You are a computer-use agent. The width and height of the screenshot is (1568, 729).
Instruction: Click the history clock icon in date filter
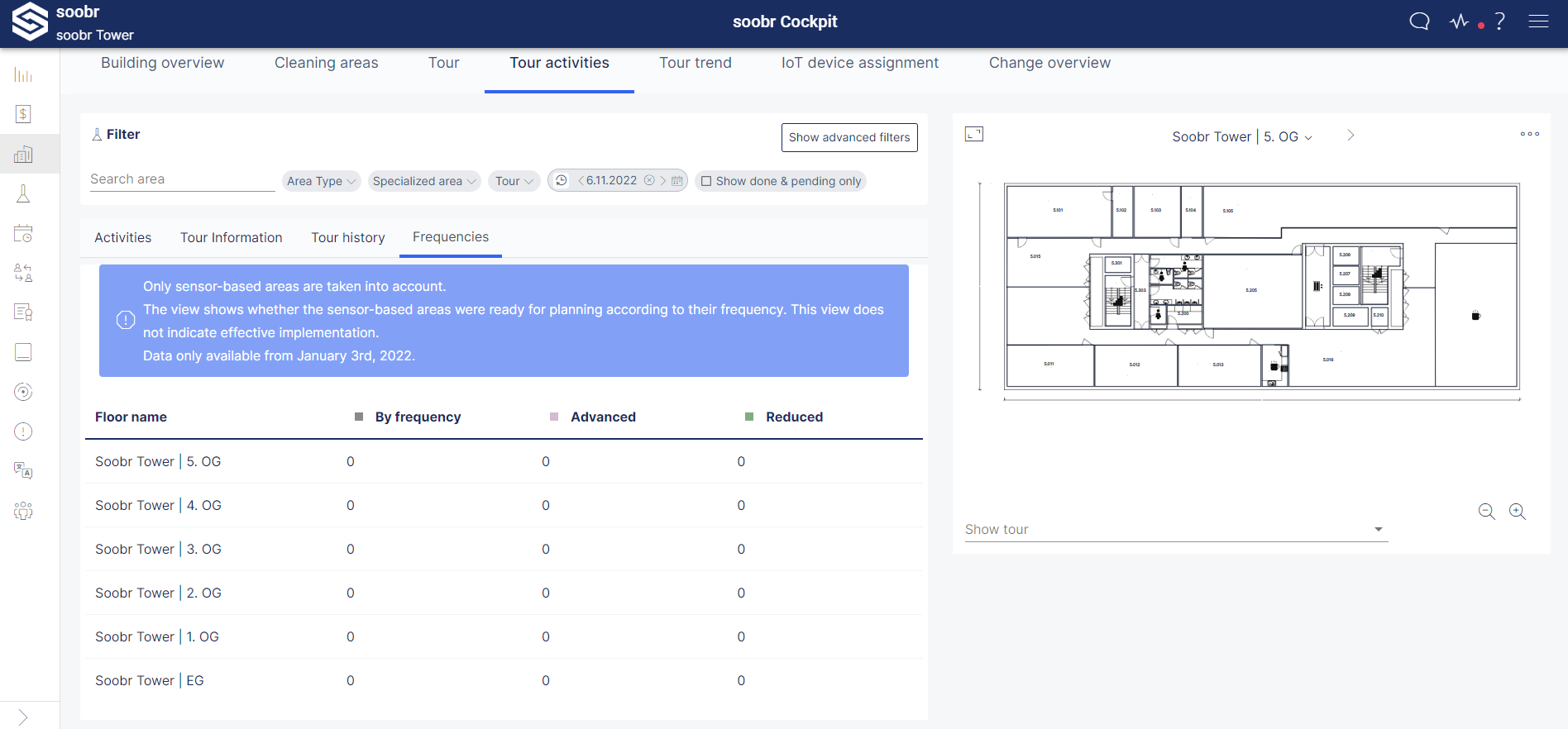[x=562, y=180]
